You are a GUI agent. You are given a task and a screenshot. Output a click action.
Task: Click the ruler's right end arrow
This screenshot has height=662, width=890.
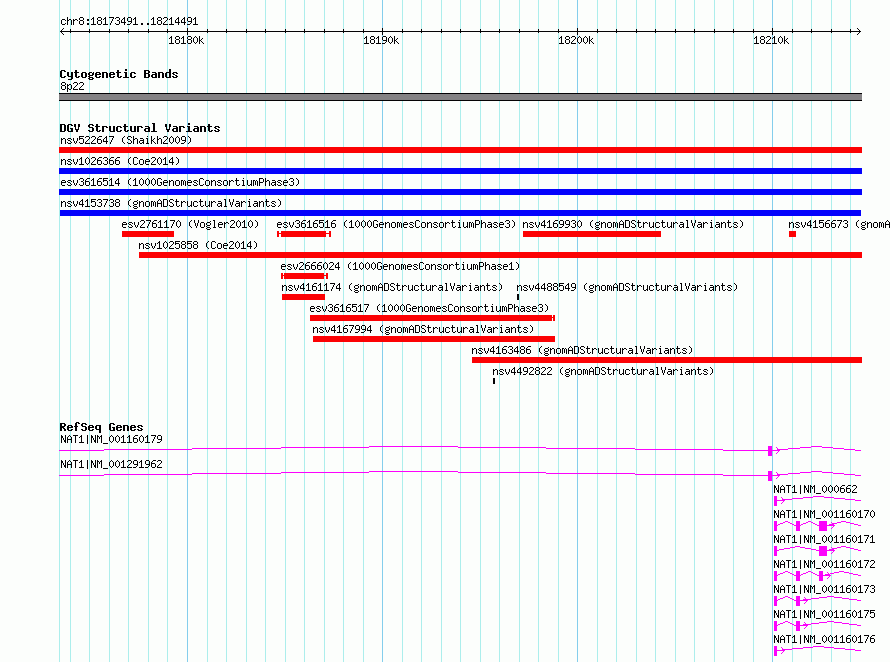pos(858,31)
